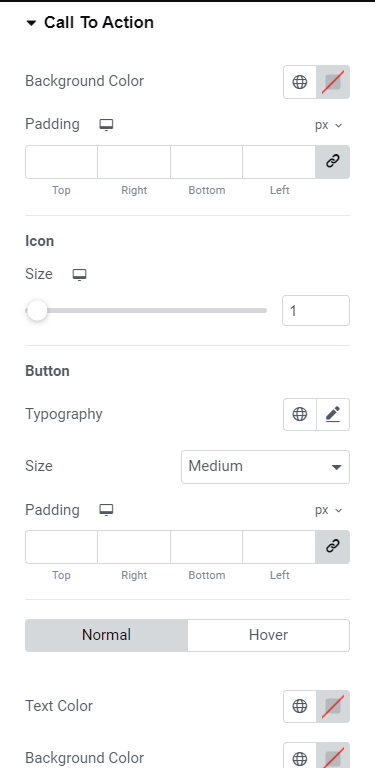
Task: Pick the Call To Action background color swatch
Action: (333, 82)
